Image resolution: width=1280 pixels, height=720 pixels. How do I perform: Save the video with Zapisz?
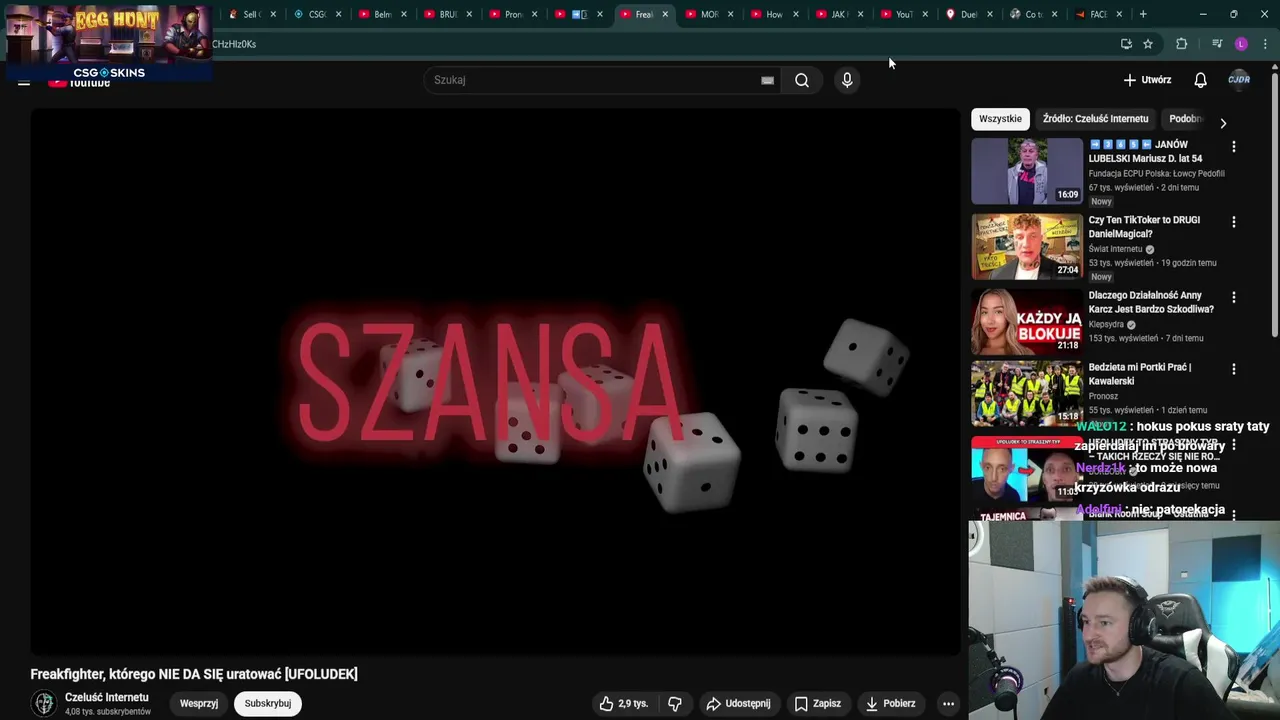[817, 703]
